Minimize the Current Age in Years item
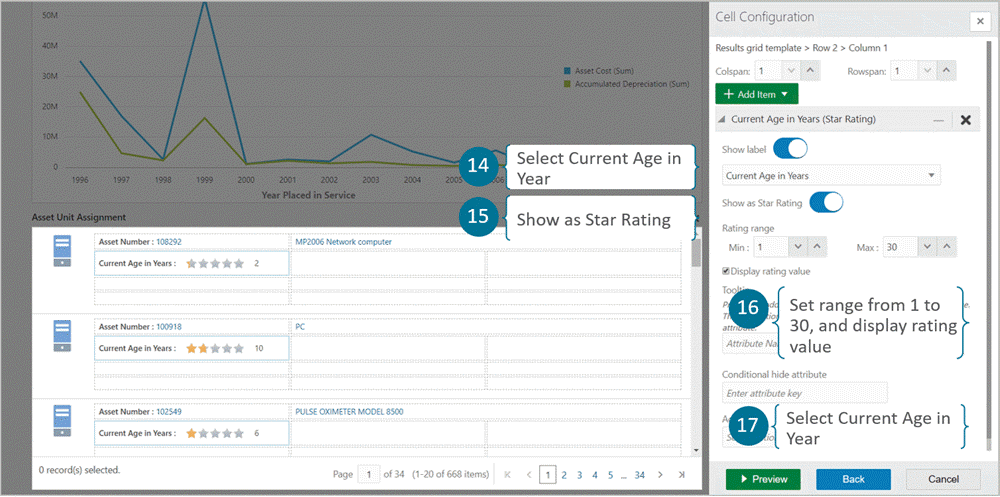Image resolution: width=1000 pixels, height=497 pixels. click(938, 119)
